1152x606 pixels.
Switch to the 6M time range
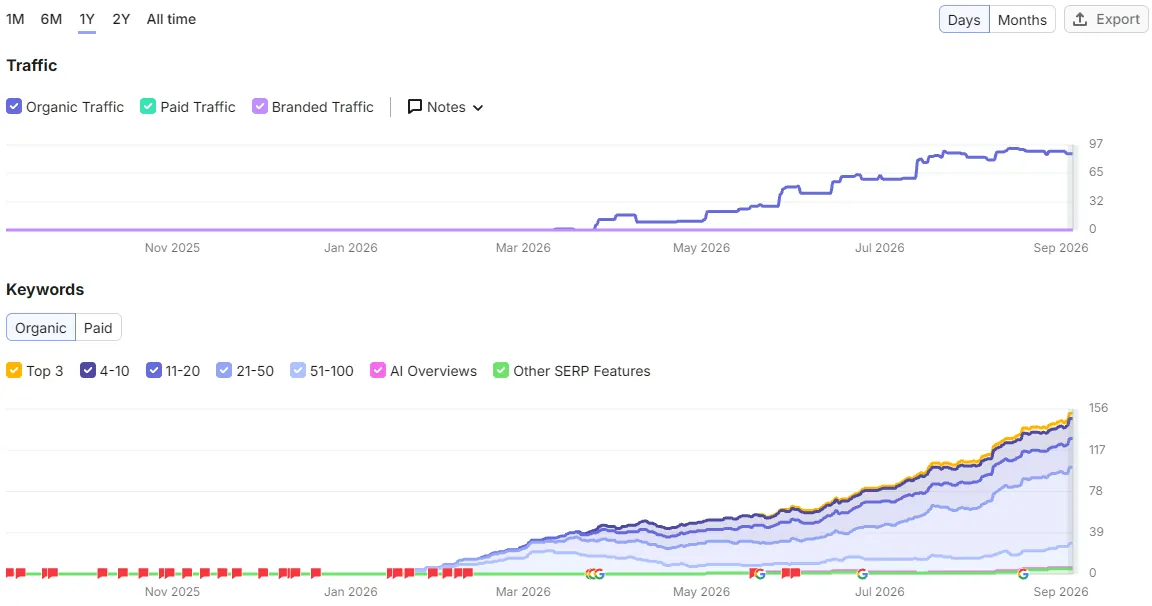coord(51,19)
